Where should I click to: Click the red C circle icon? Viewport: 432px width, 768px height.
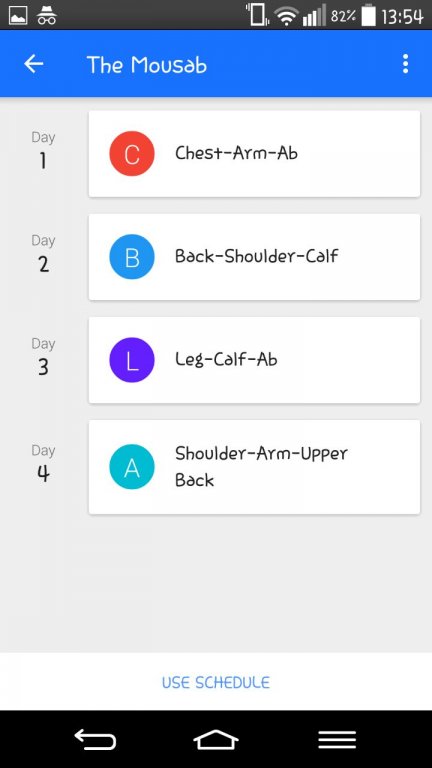coord(132,154)
